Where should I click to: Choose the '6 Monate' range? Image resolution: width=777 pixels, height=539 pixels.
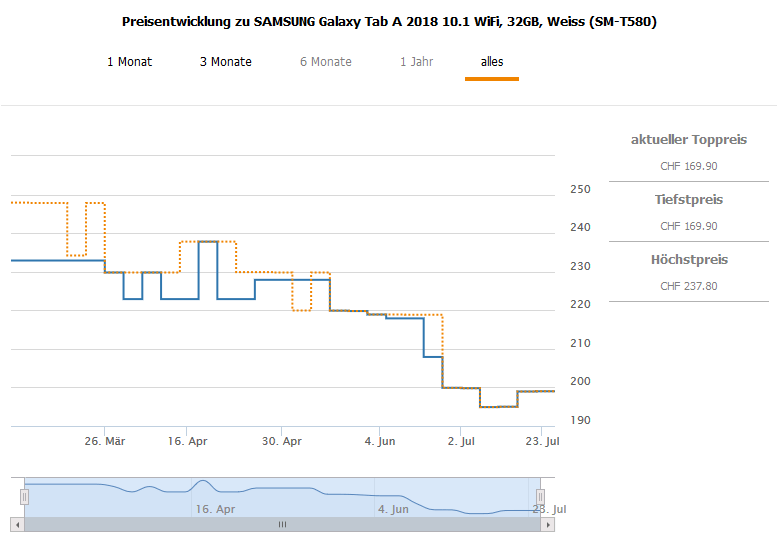click(326, 62)
